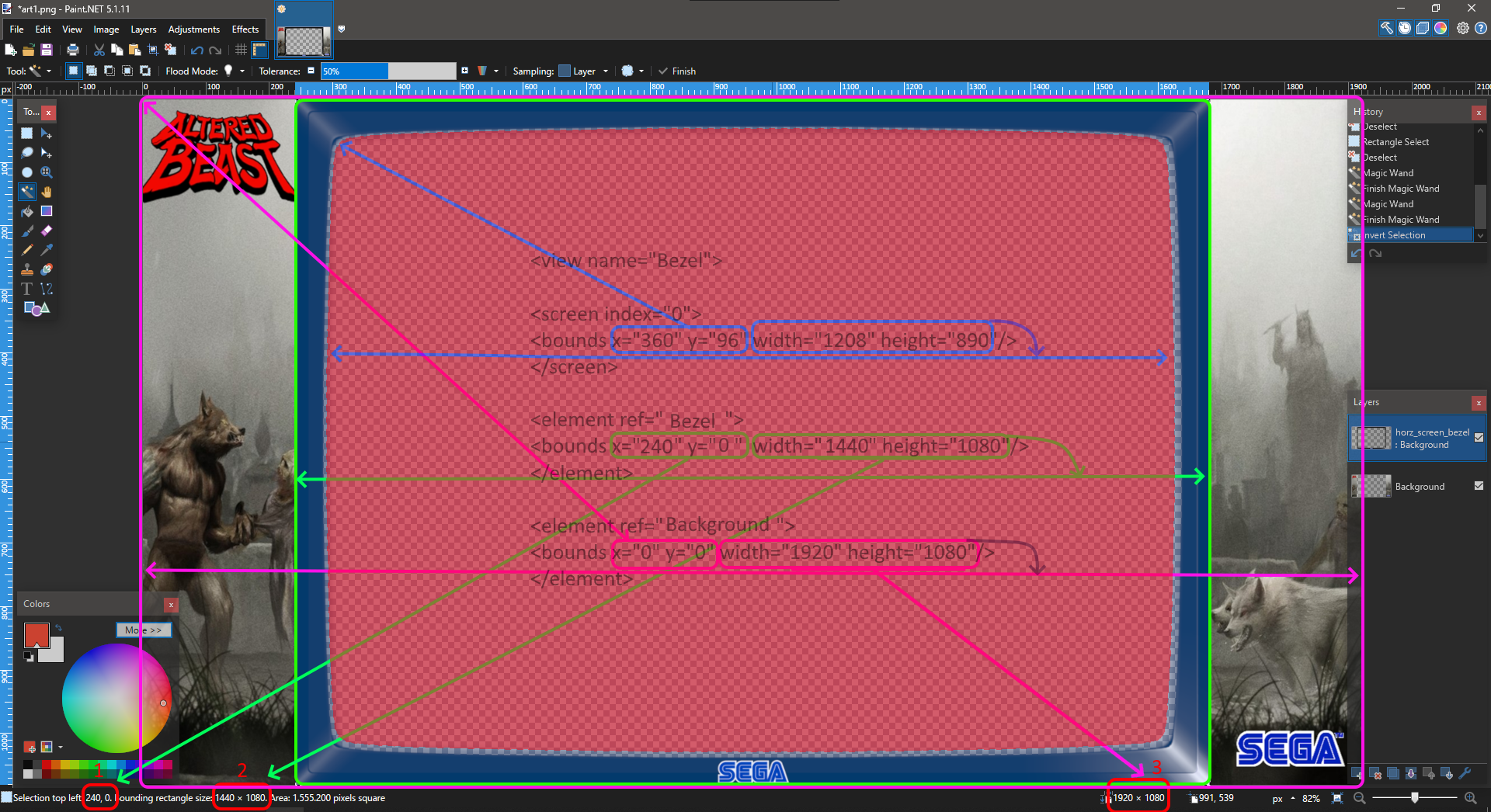Select the Paint Bucket tool
Screen dimensions: 1491x812
27,211
